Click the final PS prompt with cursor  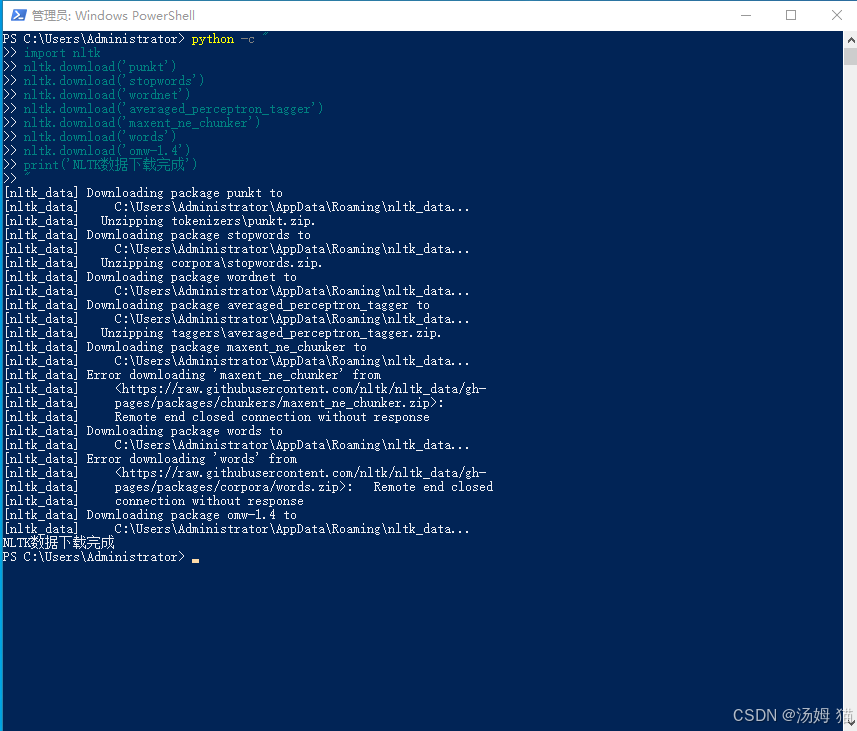pos(101,557)
